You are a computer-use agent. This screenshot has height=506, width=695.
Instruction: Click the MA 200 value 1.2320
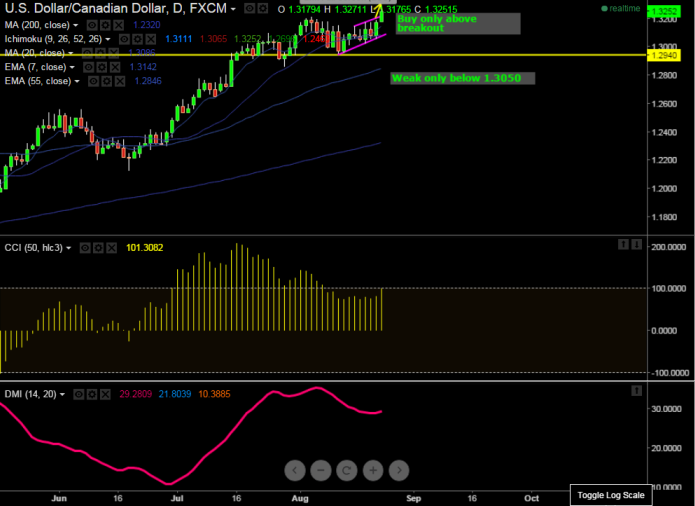coord(147,25)
